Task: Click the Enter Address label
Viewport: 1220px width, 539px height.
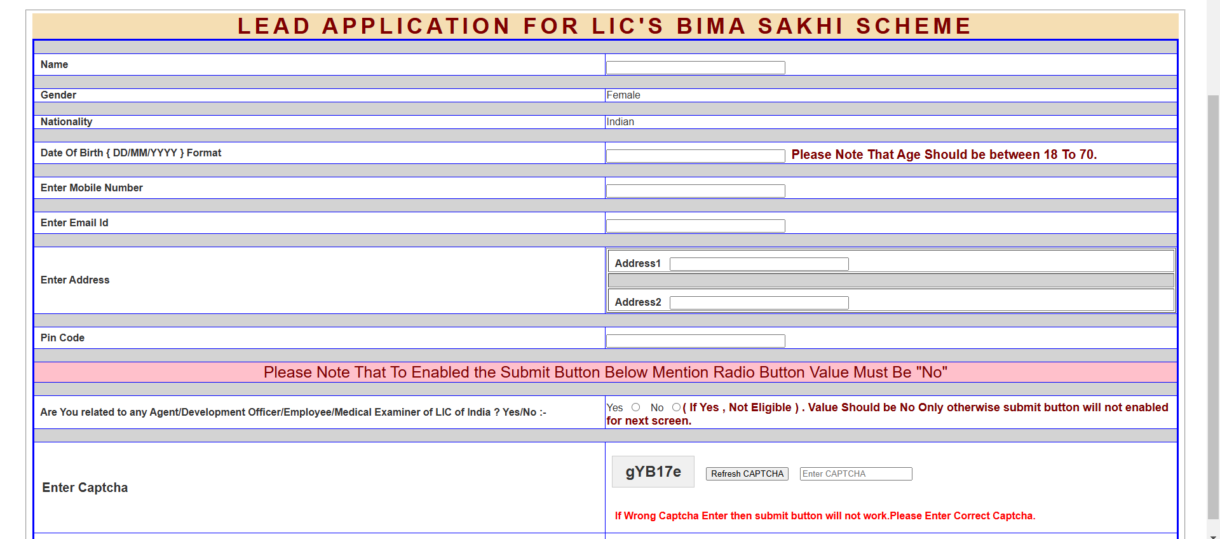Action: pos(75,280)
